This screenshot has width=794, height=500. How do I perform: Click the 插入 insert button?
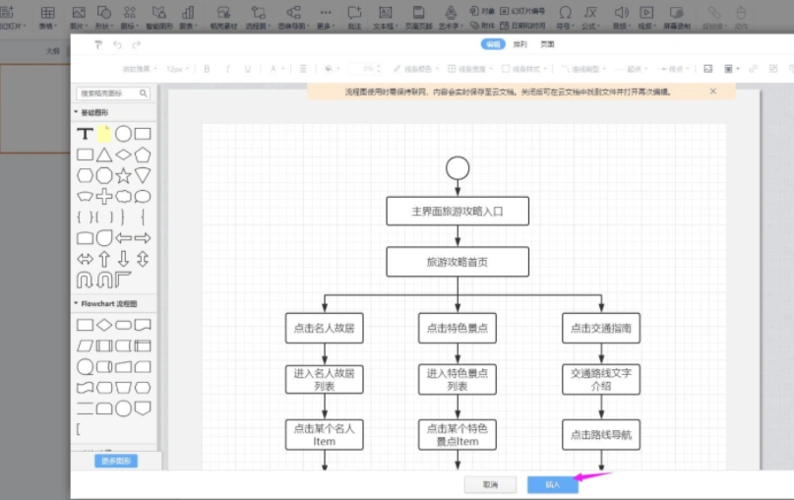click(x=552, y=484)
